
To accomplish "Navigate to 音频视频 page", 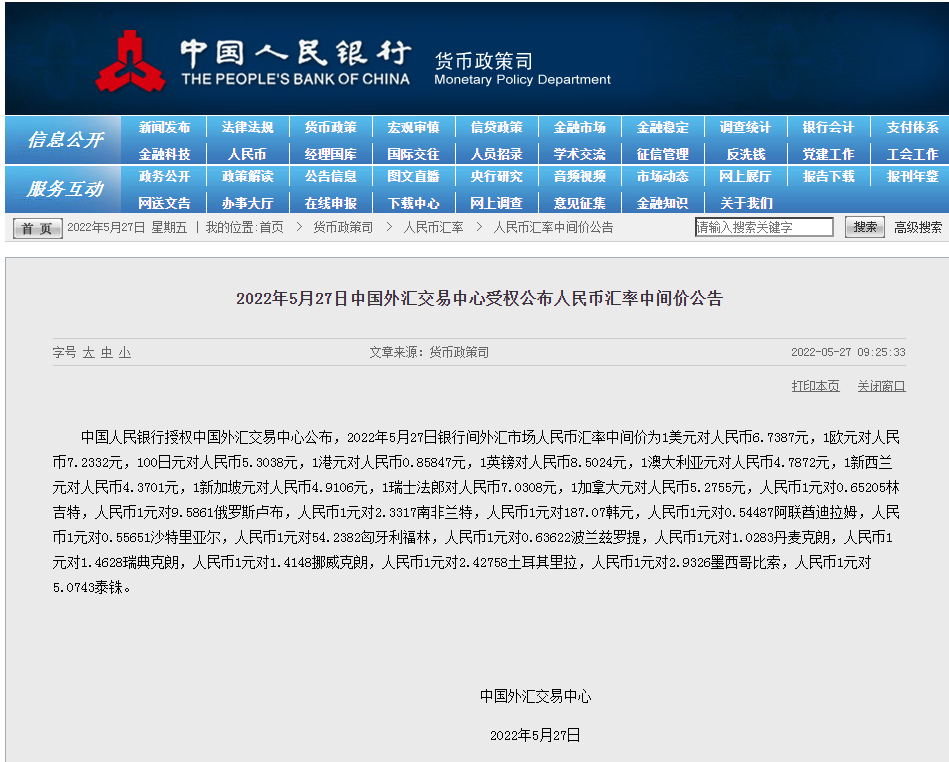I will [x=579, y=177].
